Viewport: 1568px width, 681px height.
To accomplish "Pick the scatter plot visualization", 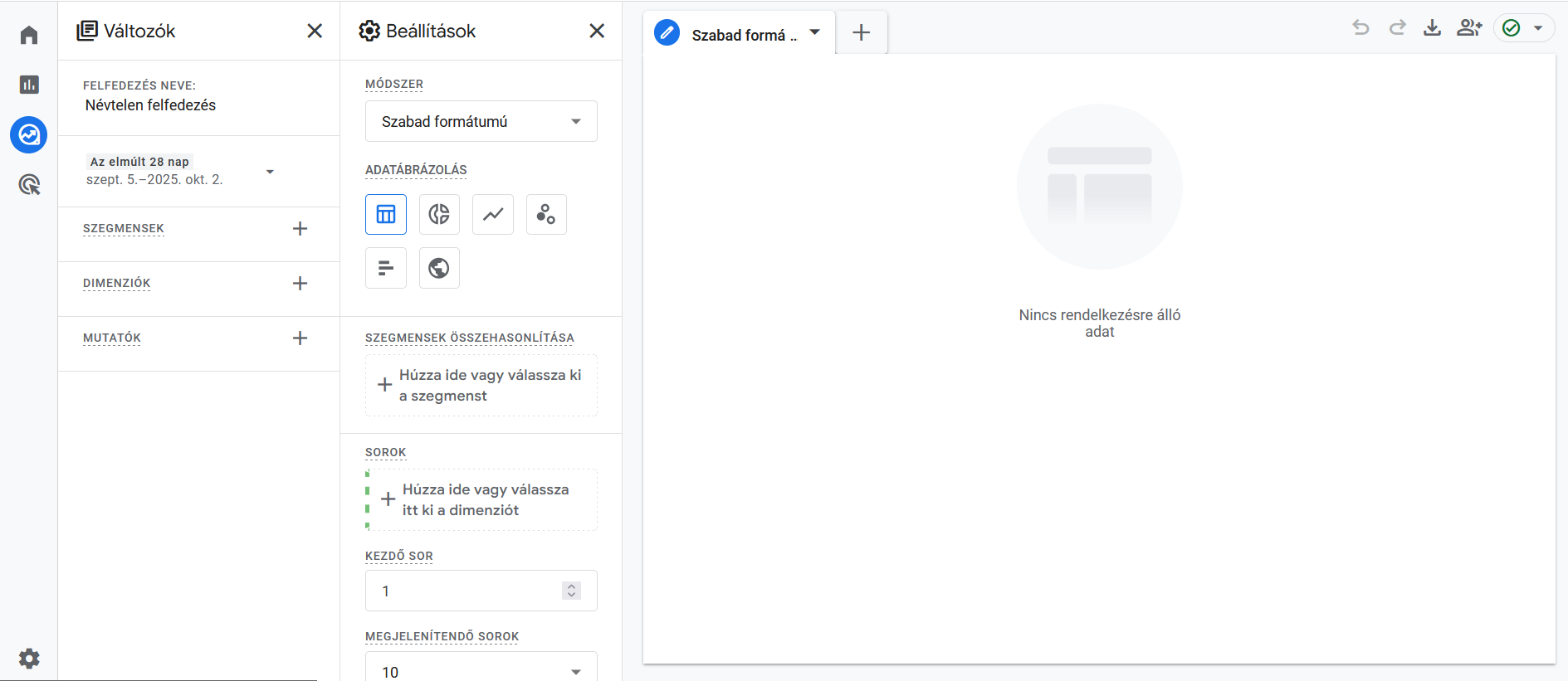I will (x=546, y=215).
